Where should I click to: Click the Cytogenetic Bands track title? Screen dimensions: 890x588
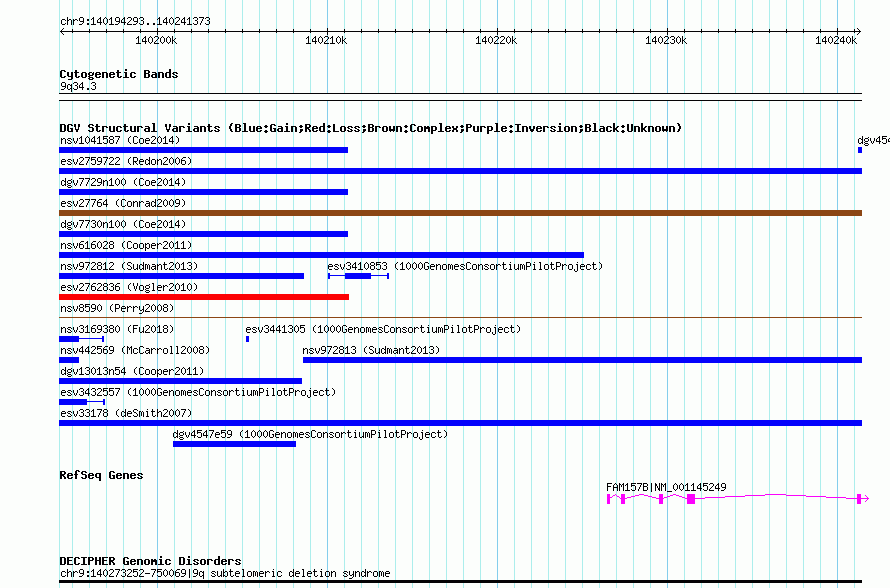point(119,74)
